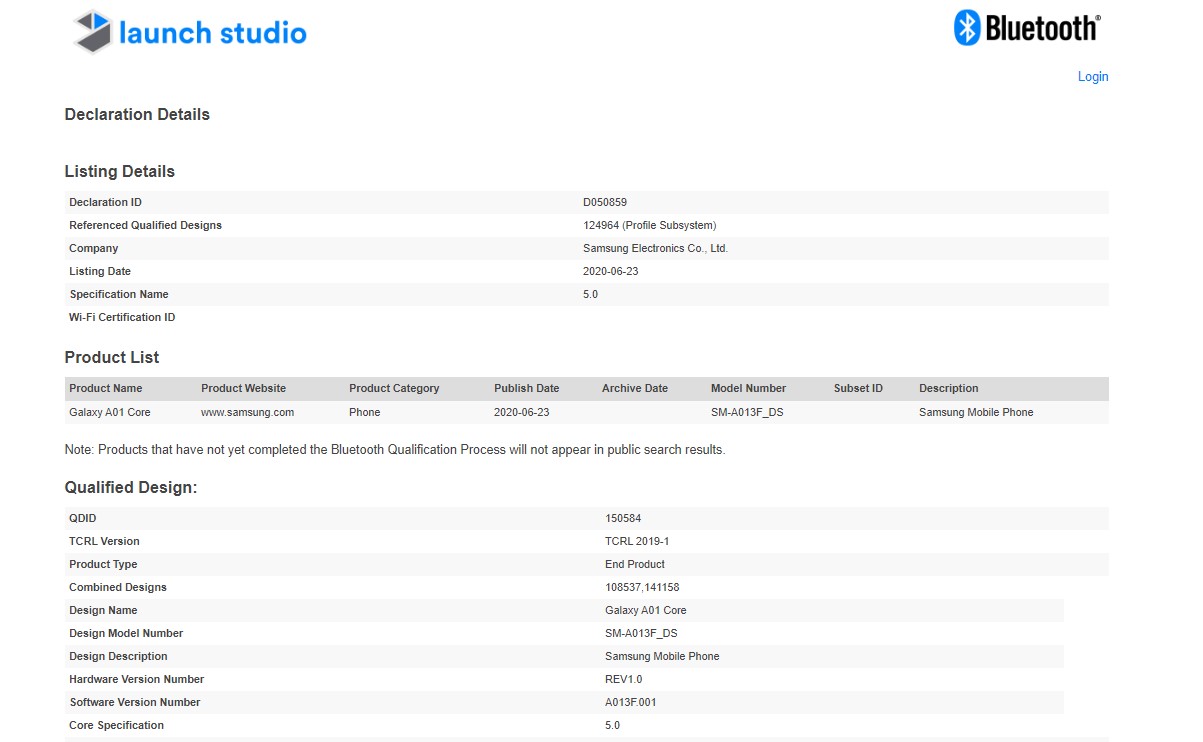Click the Product Name column header
The height and width of the screenshot is (742, 1203).
106,389
